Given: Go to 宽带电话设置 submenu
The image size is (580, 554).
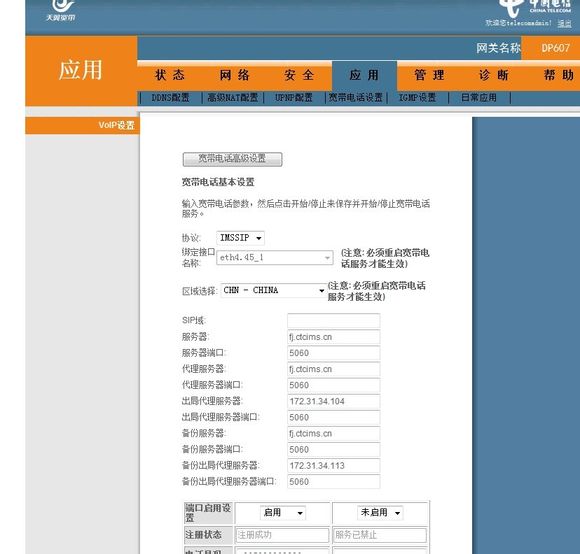Looking at the screenshot, I should coord(355,98).
